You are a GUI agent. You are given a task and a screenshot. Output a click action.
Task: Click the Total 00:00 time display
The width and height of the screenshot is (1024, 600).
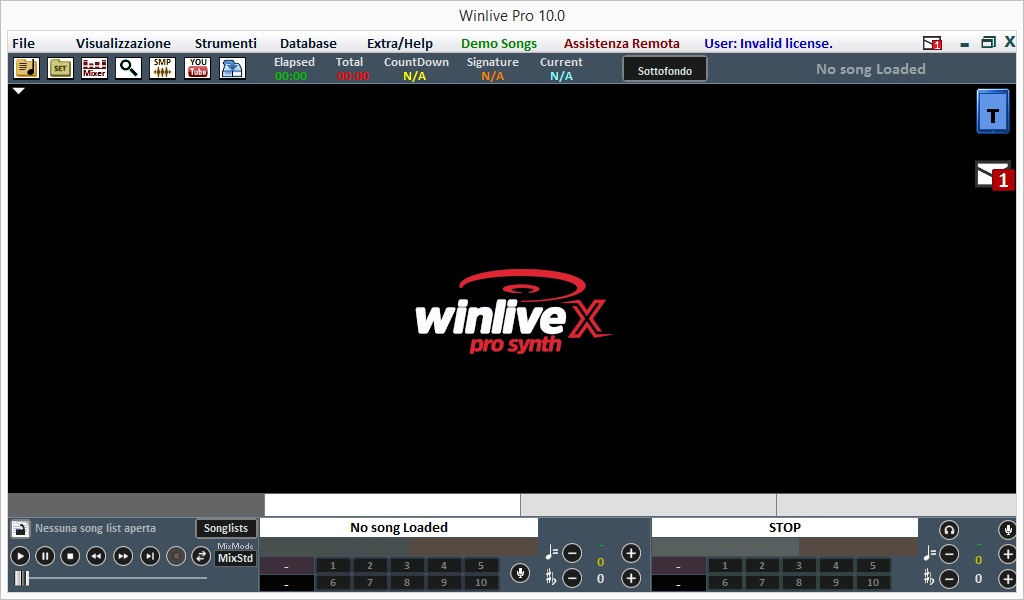click(x=353, y=76)
